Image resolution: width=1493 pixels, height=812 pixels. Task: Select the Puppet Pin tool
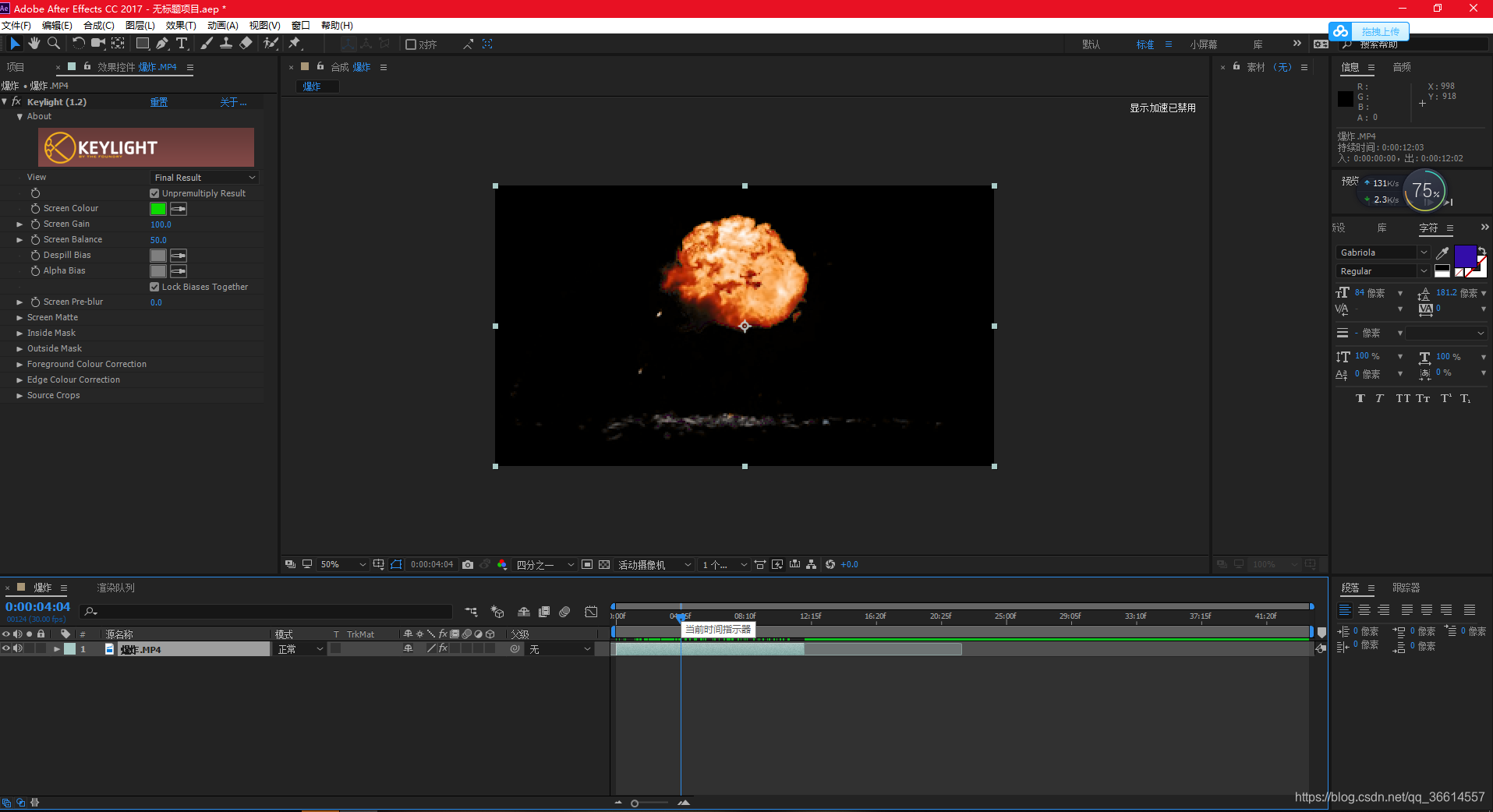click(x=295, y=44)
